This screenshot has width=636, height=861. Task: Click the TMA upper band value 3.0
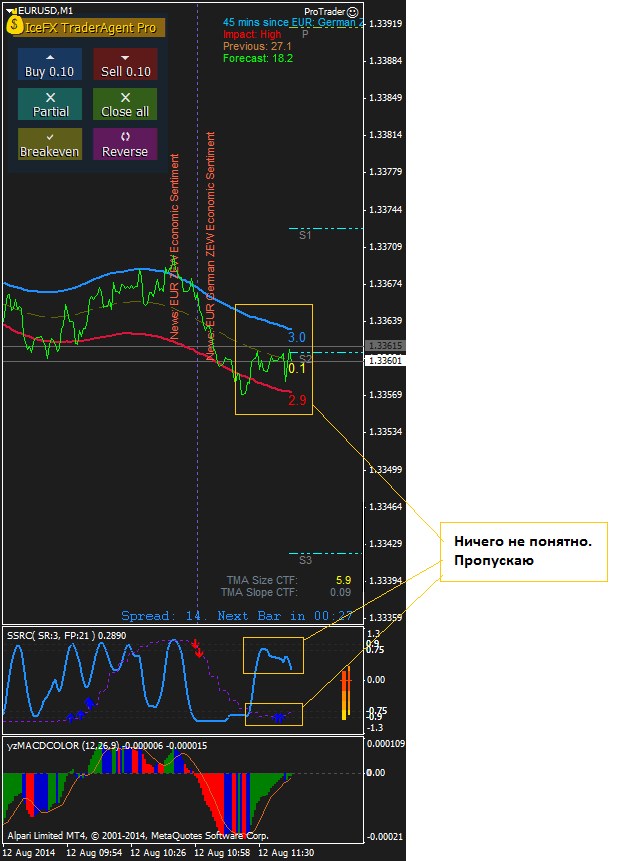pos(297,337)
